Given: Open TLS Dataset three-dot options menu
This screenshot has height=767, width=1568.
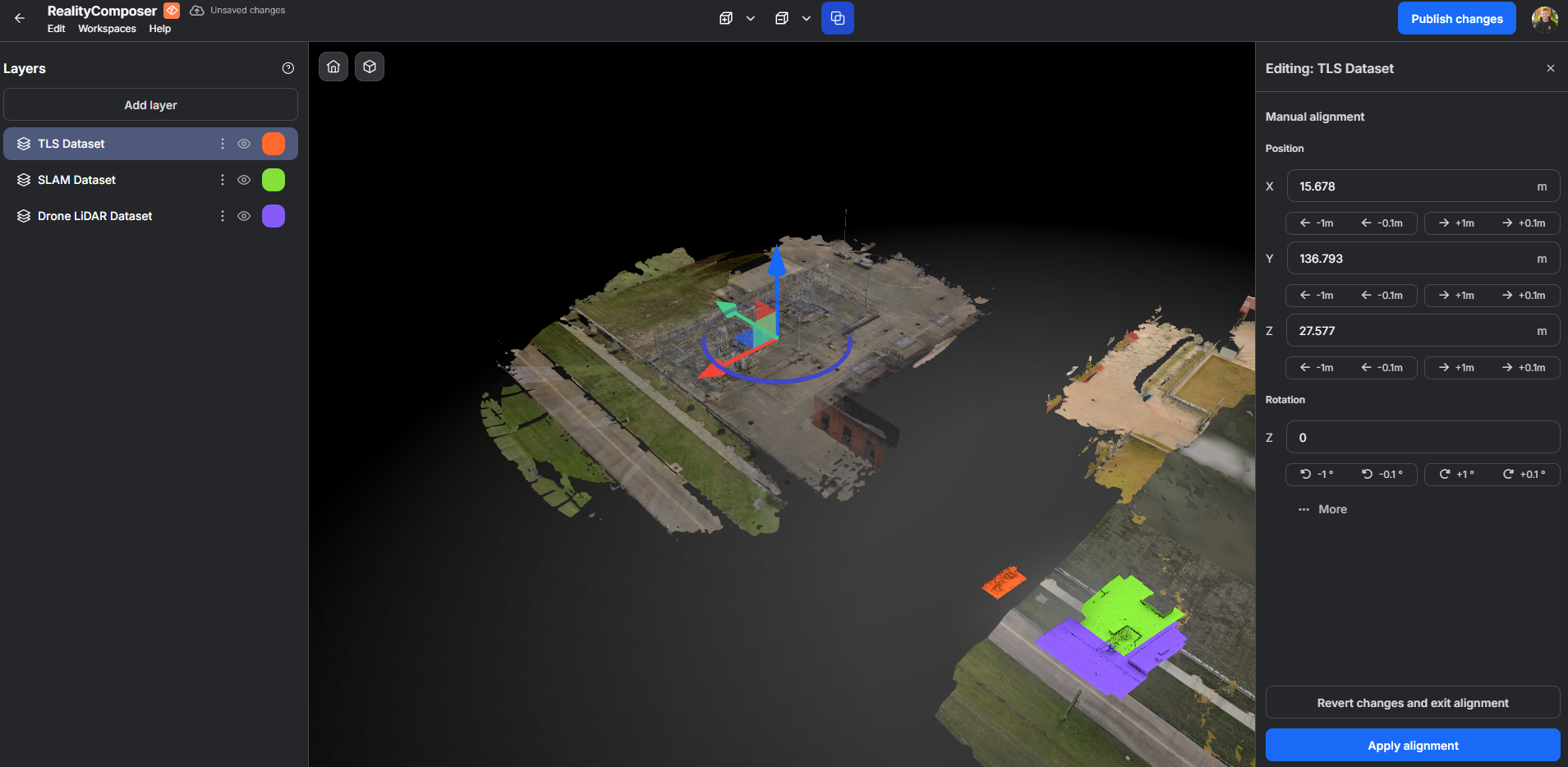Looking at the screenshot, I should (222, 144).
